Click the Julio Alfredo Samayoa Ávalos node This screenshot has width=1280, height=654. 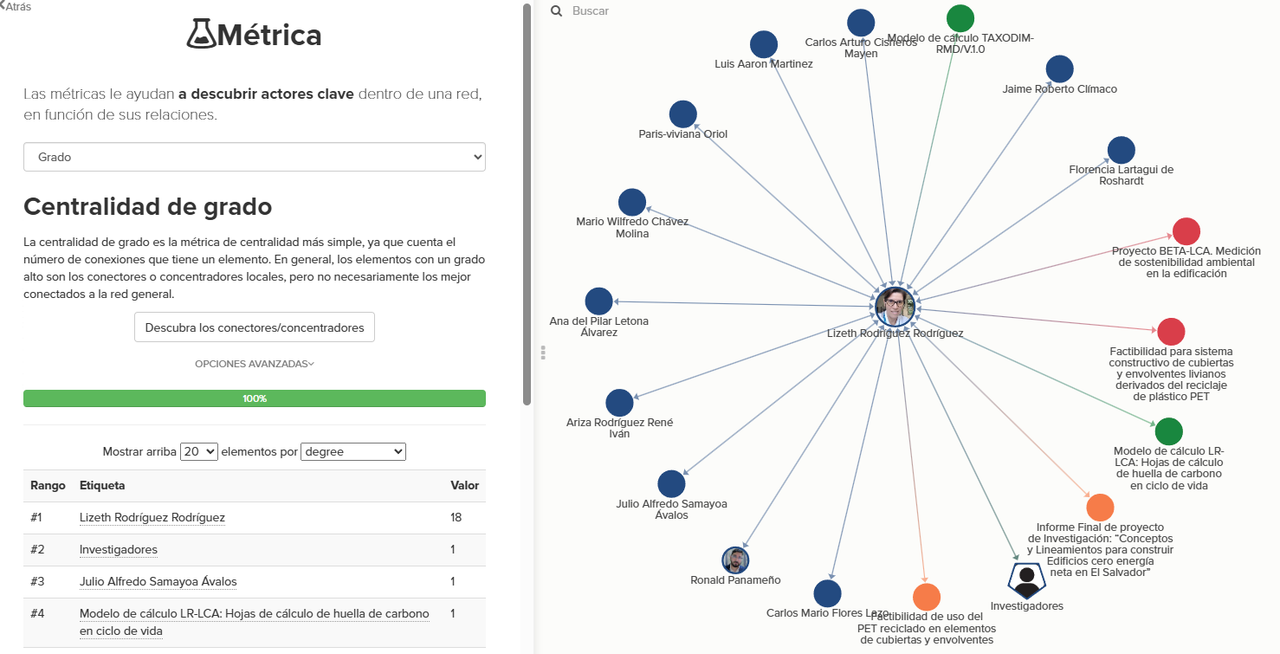(671, 484)
